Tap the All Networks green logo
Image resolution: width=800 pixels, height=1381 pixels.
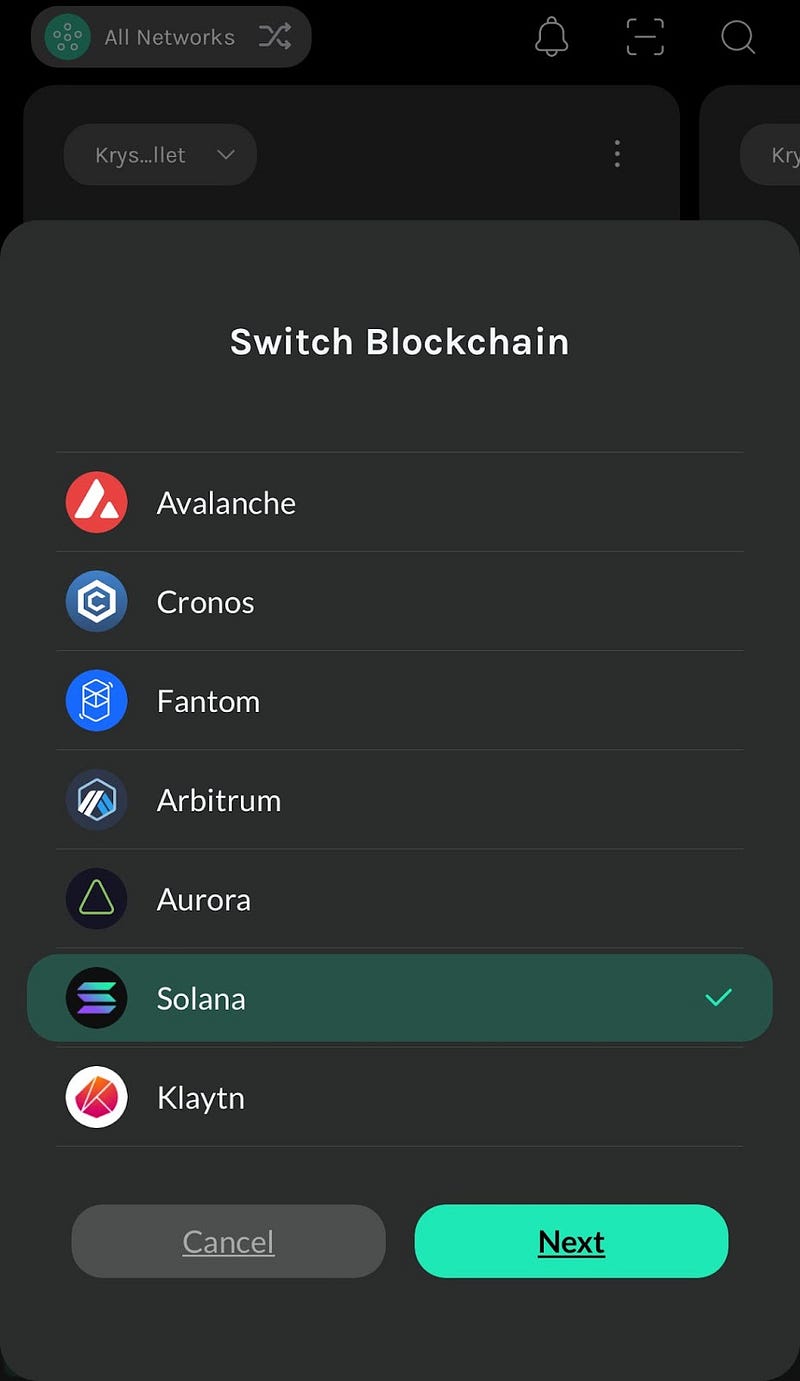coord(67,37)
